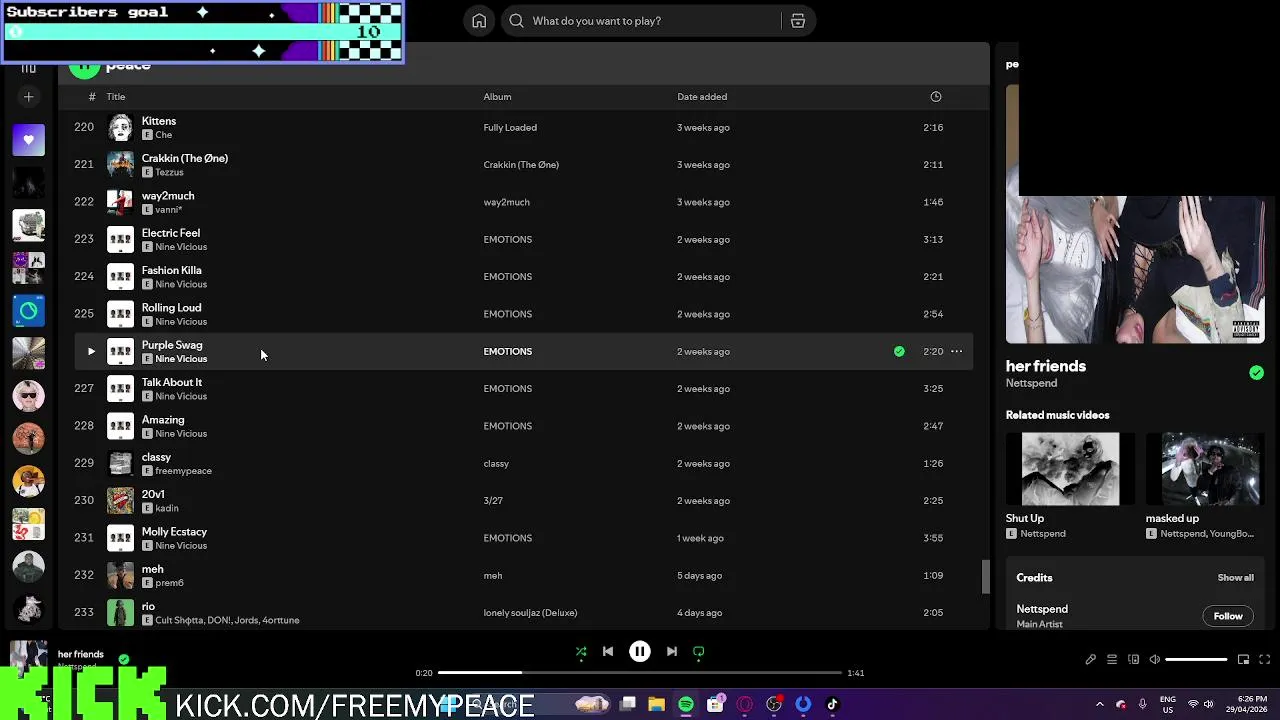Screen dimensions: 1280x720
Task: Open the miniplayer
Action: pyautogui.click(x=1243, y=660)
